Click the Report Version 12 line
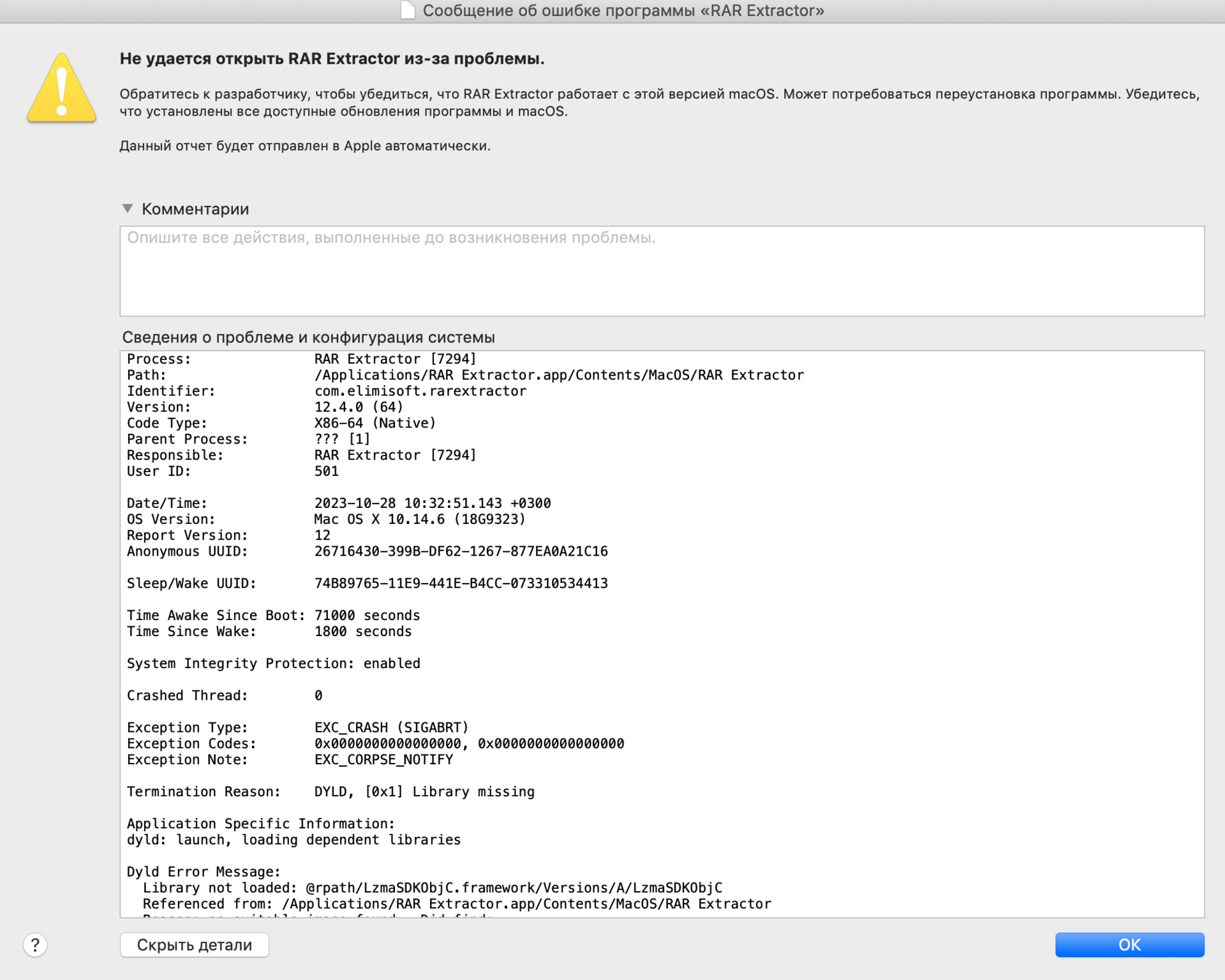 228,535
